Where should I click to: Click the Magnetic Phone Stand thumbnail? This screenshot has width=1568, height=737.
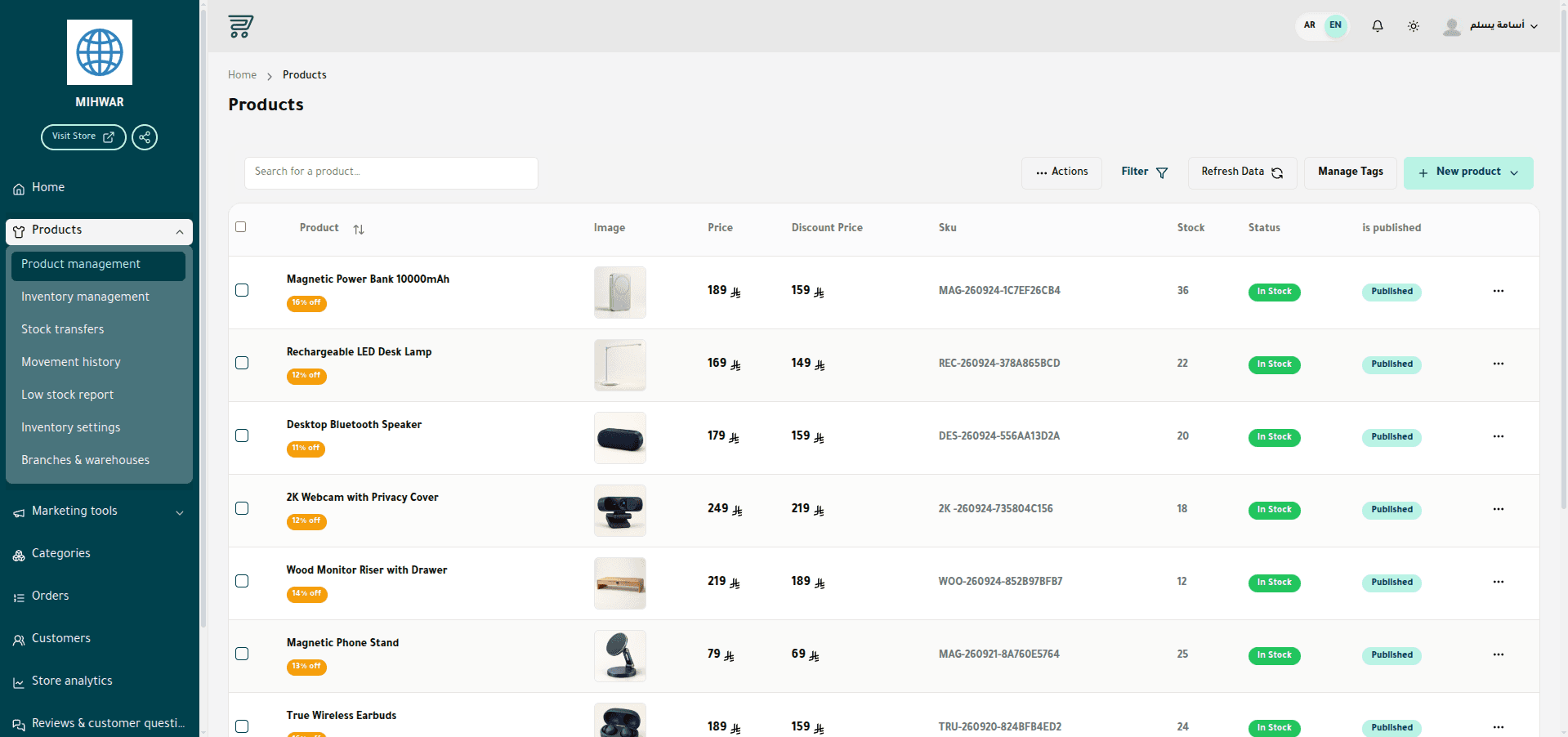620,656
